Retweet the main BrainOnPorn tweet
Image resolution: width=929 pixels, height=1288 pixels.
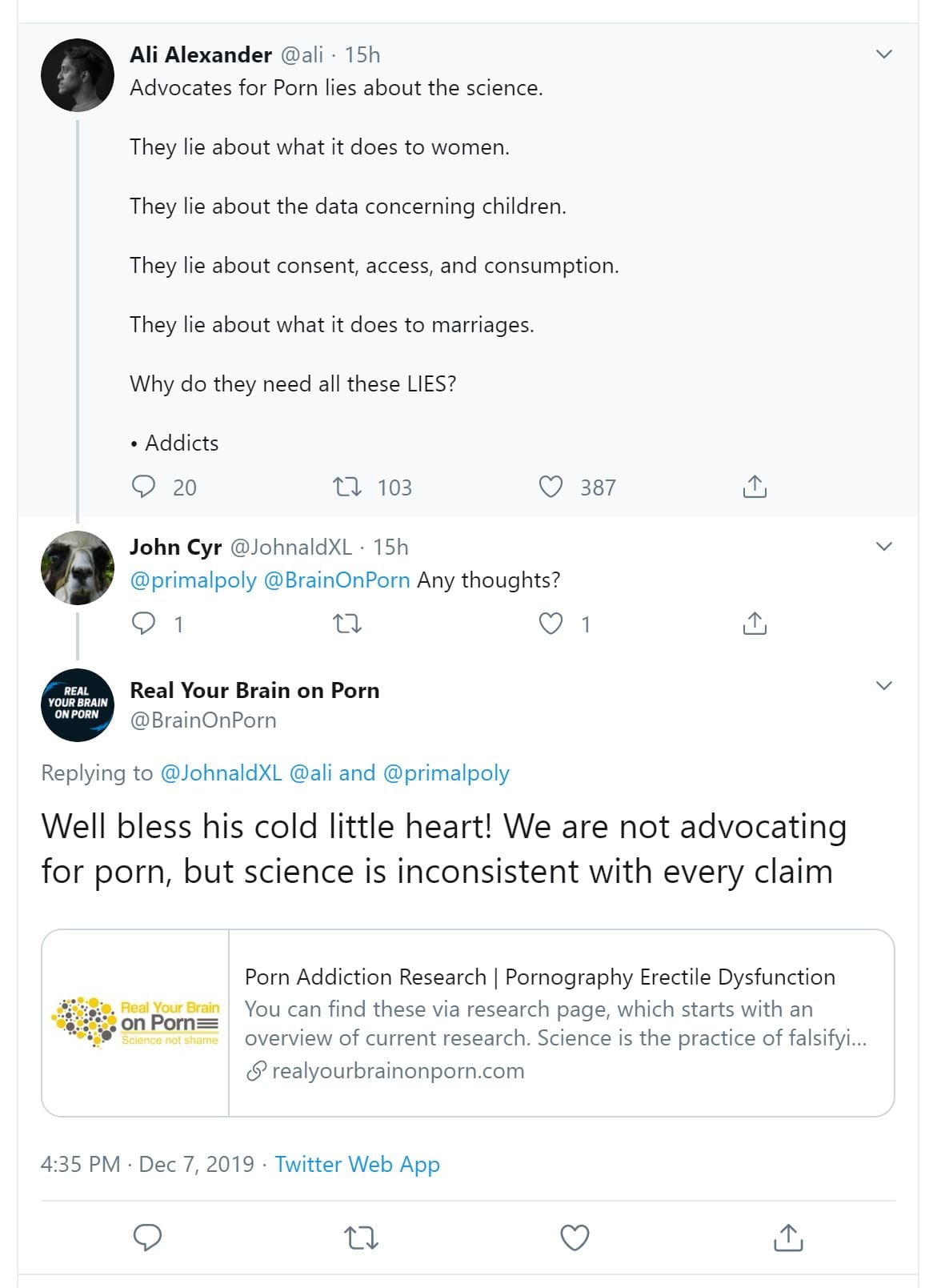[x=361, y=1238]
